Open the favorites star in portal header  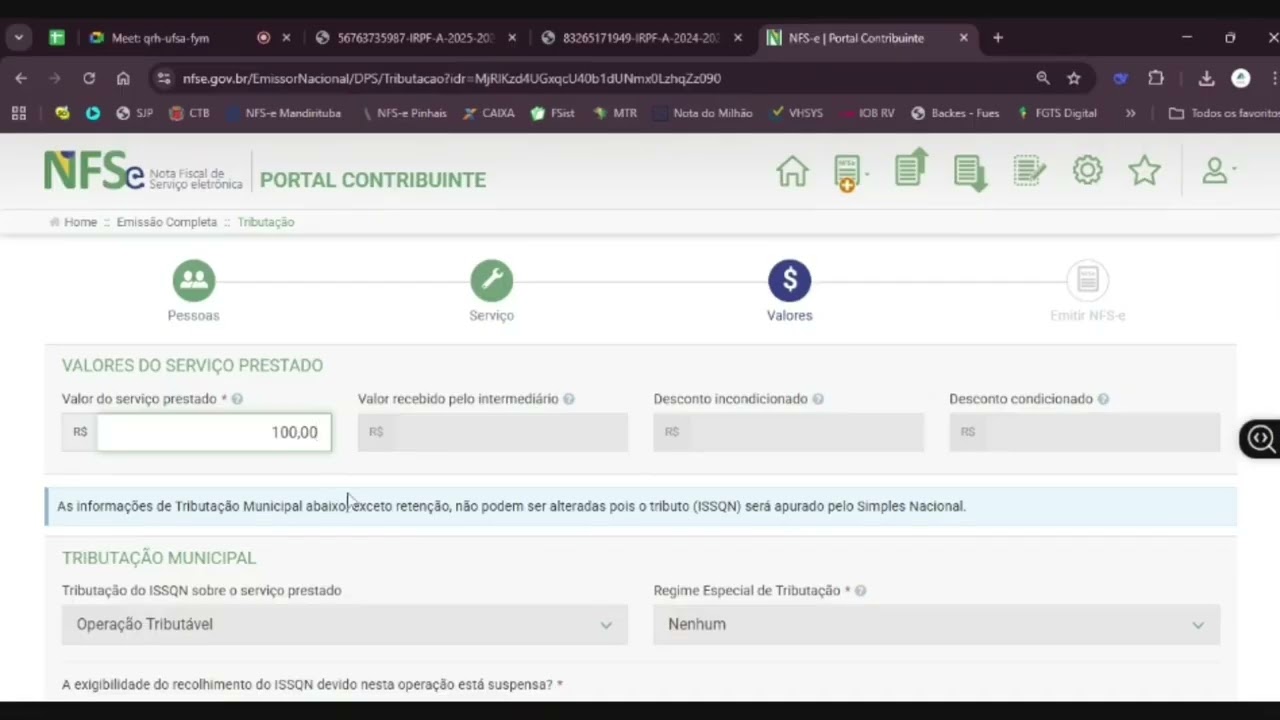pos(1144,170)
